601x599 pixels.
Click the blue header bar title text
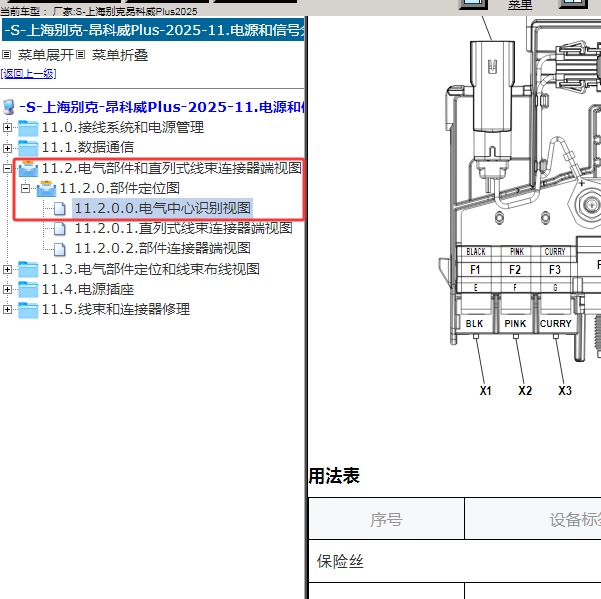pos(154,30)
